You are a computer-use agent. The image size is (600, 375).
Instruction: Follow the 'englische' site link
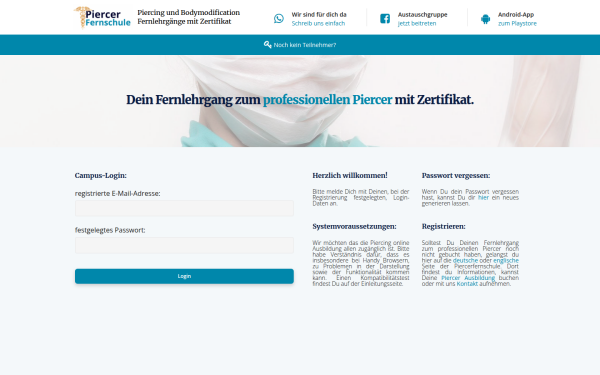506,260
